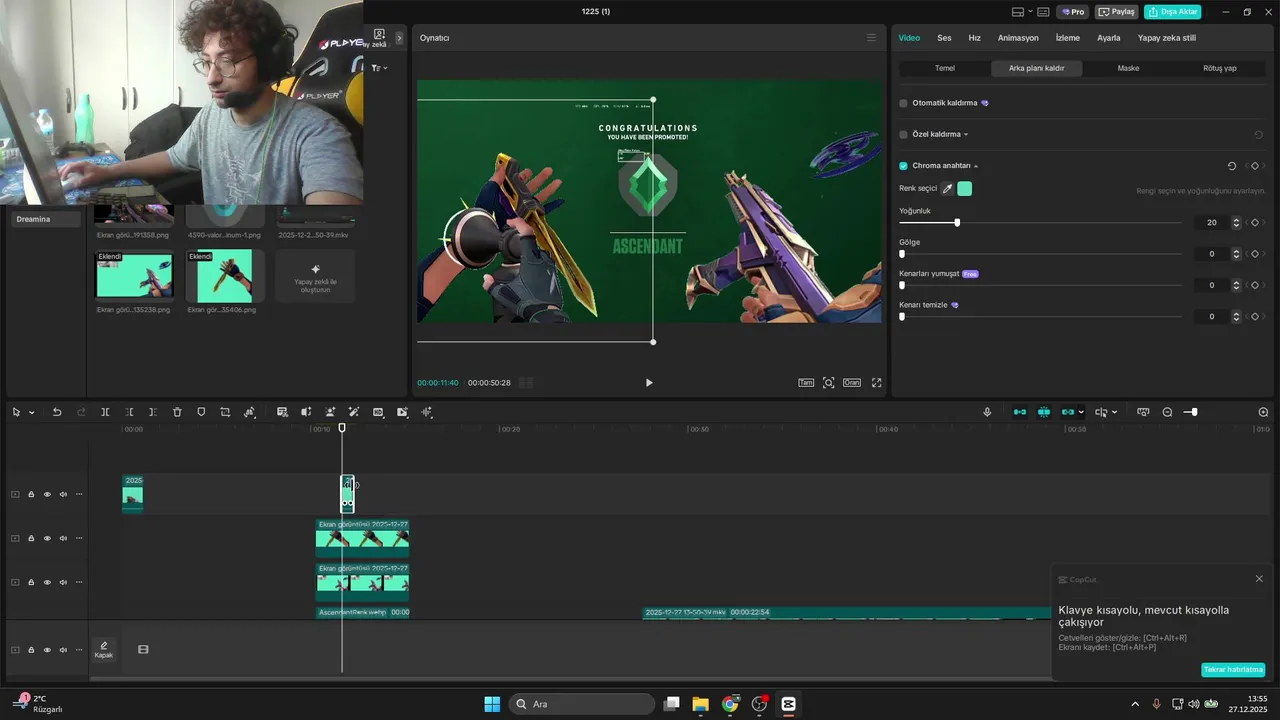Click the timeline fit-to-view icon
The width and height of the screenshot is (1280, 720).
coord(1143,412)
